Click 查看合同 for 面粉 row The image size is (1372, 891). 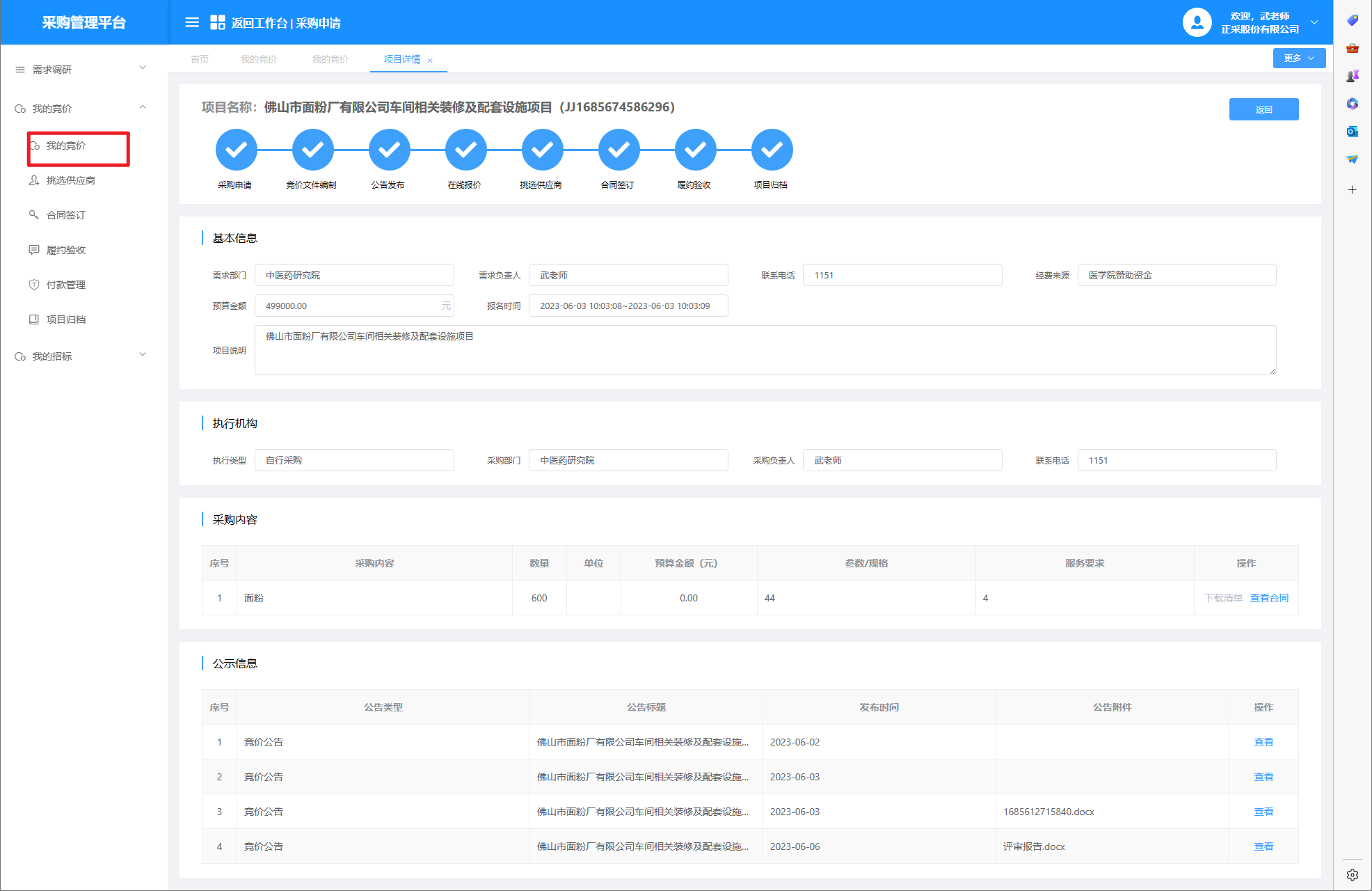tap(1269, 598)
